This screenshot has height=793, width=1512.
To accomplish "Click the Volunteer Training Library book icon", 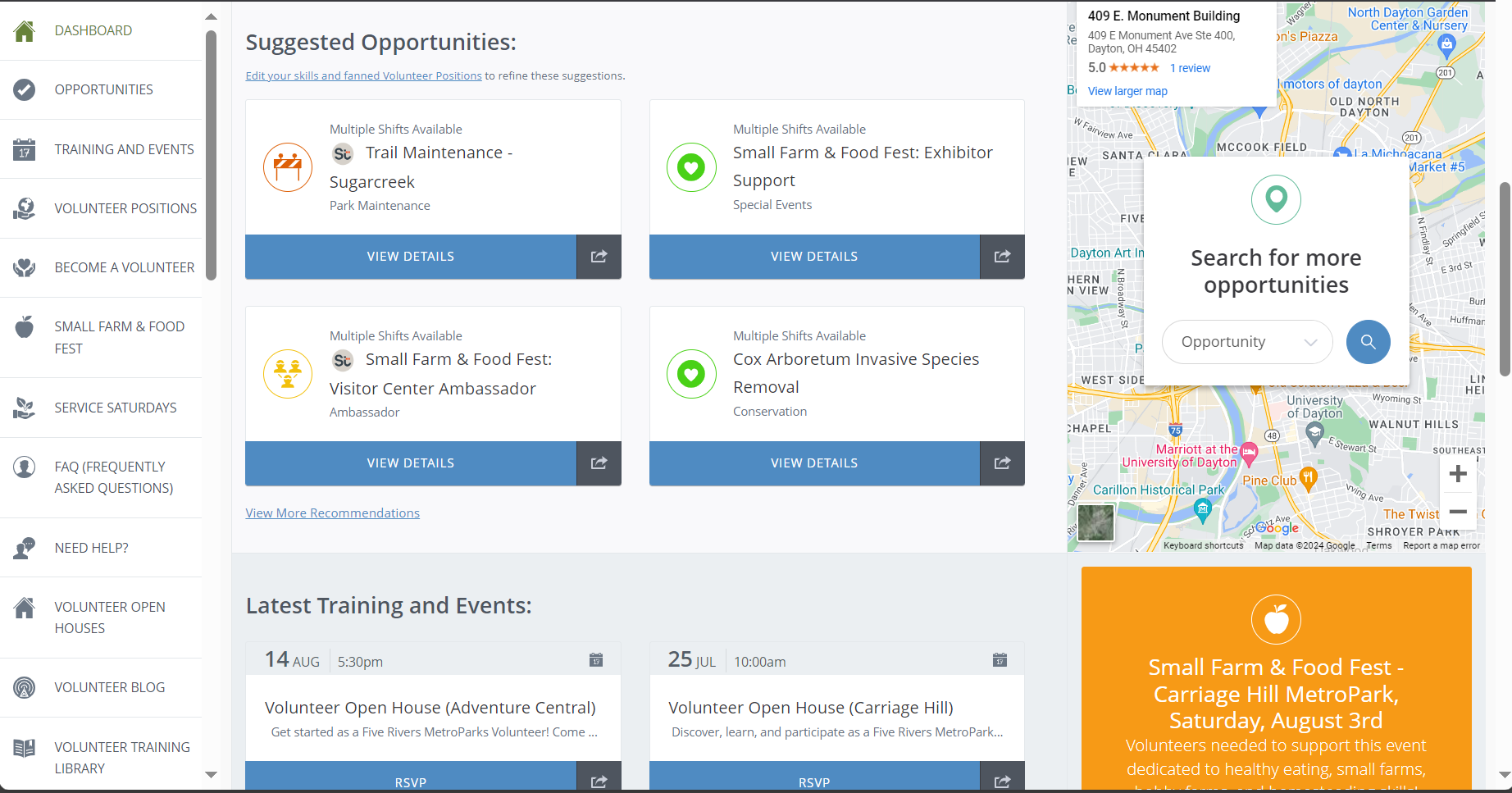I will click(25, 748).
